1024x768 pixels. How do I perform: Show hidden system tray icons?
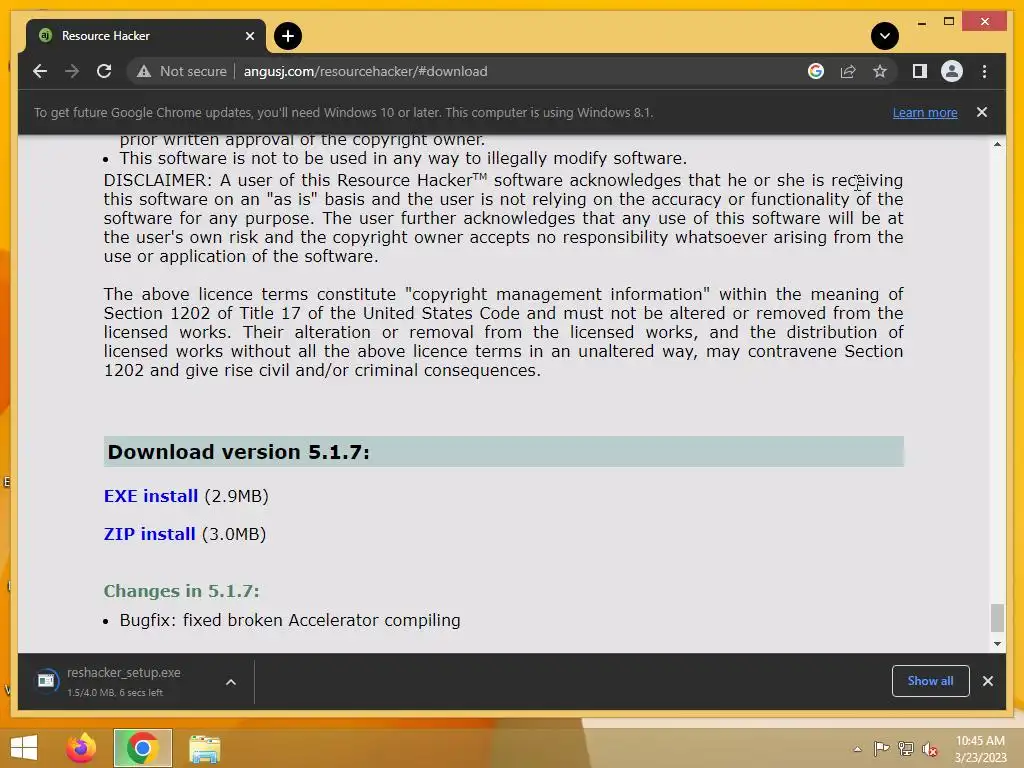coord(857,749)
